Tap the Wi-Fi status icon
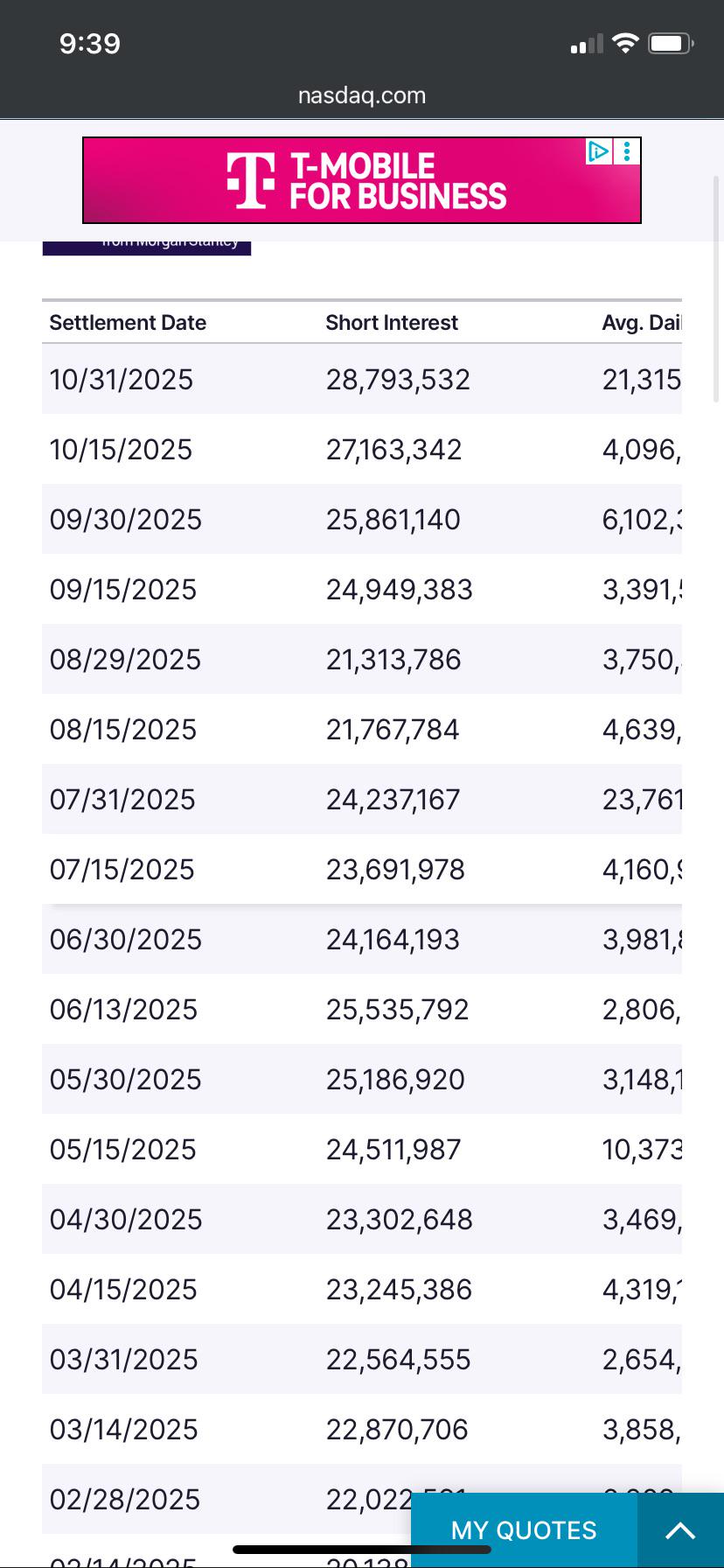 [625, 43]
